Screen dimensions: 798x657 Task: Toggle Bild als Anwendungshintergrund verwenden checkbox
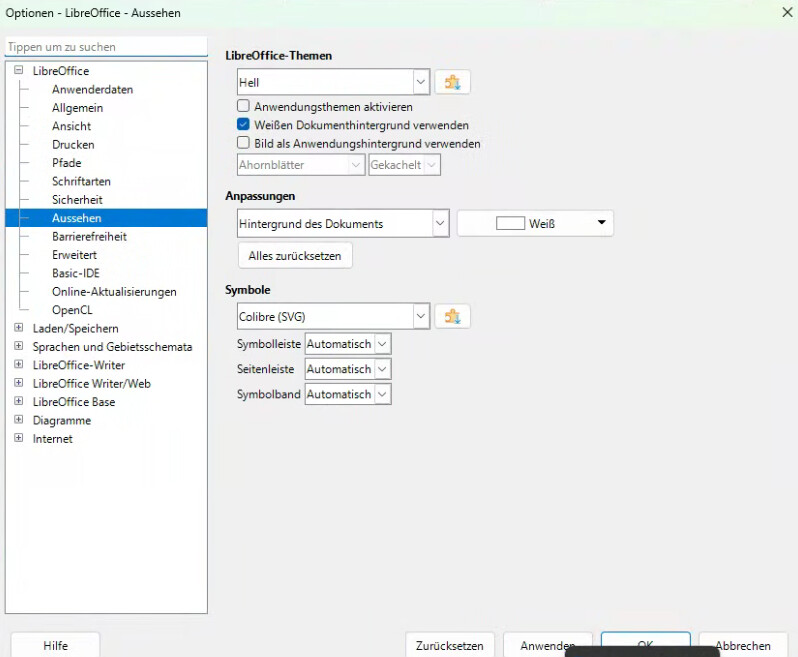243,143
